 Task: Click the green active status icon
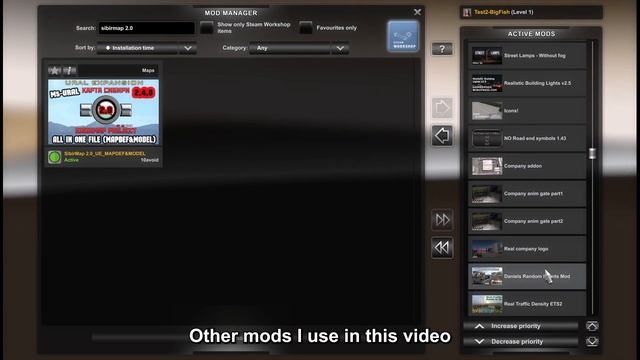pos(55,157)
